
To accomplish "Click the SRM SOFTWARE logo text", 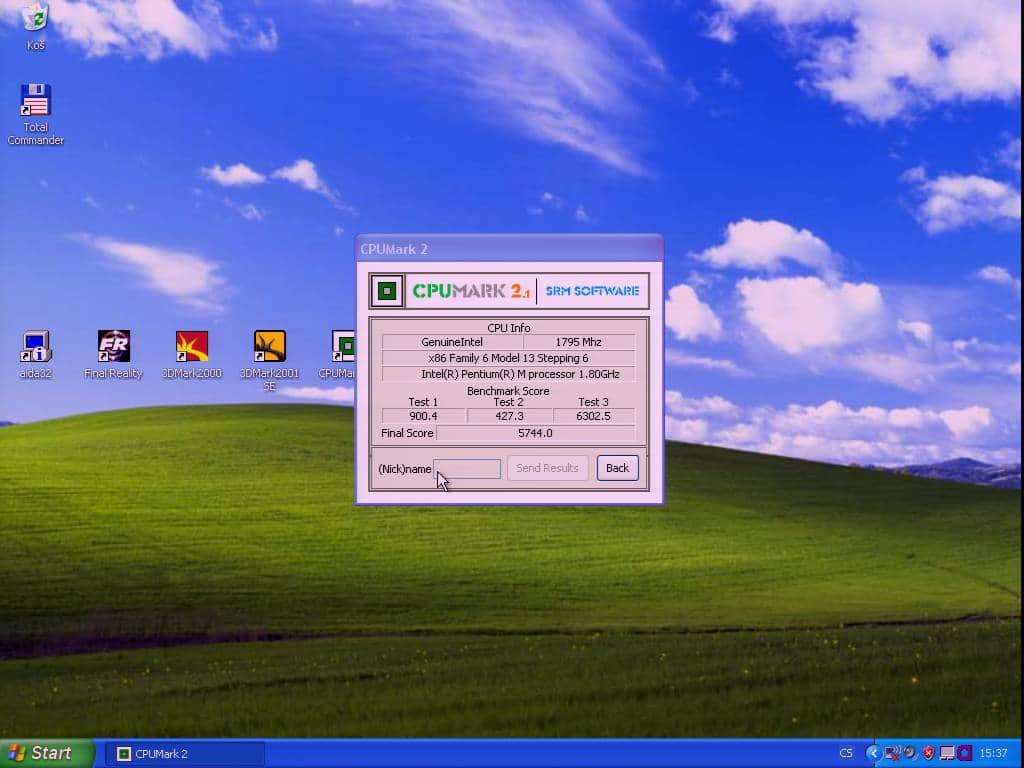I will click(592, 291).
